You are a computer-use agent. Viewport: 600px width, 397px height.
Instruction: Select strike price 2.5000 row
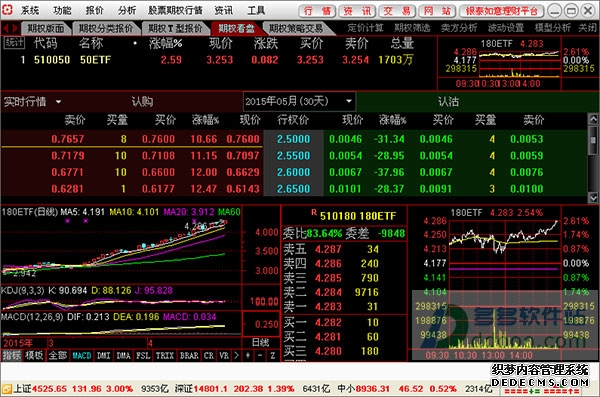coord(293,139)
